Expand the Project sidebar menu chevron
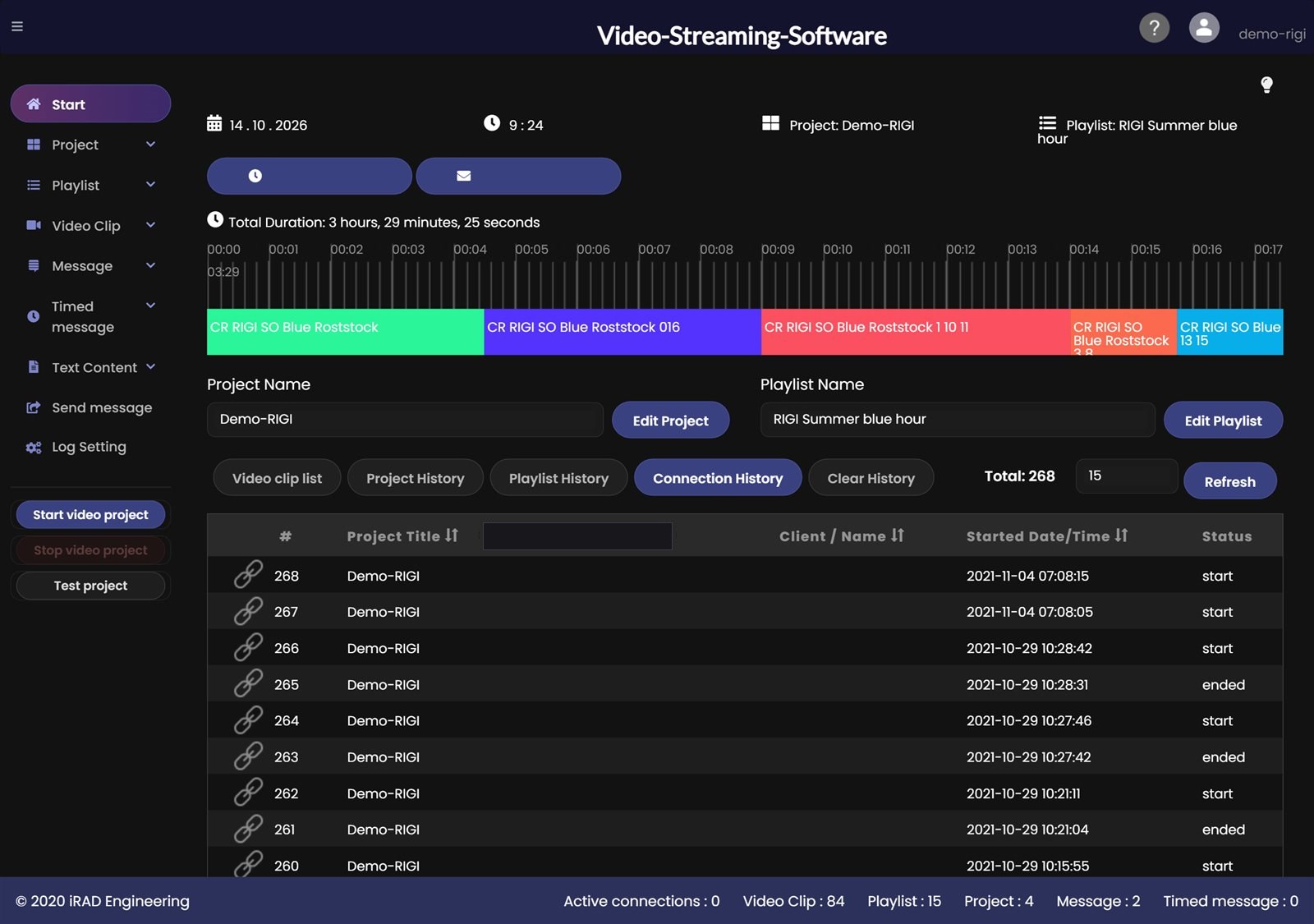Viewport: 1314px width, 924px height. (x=150, y=145)
